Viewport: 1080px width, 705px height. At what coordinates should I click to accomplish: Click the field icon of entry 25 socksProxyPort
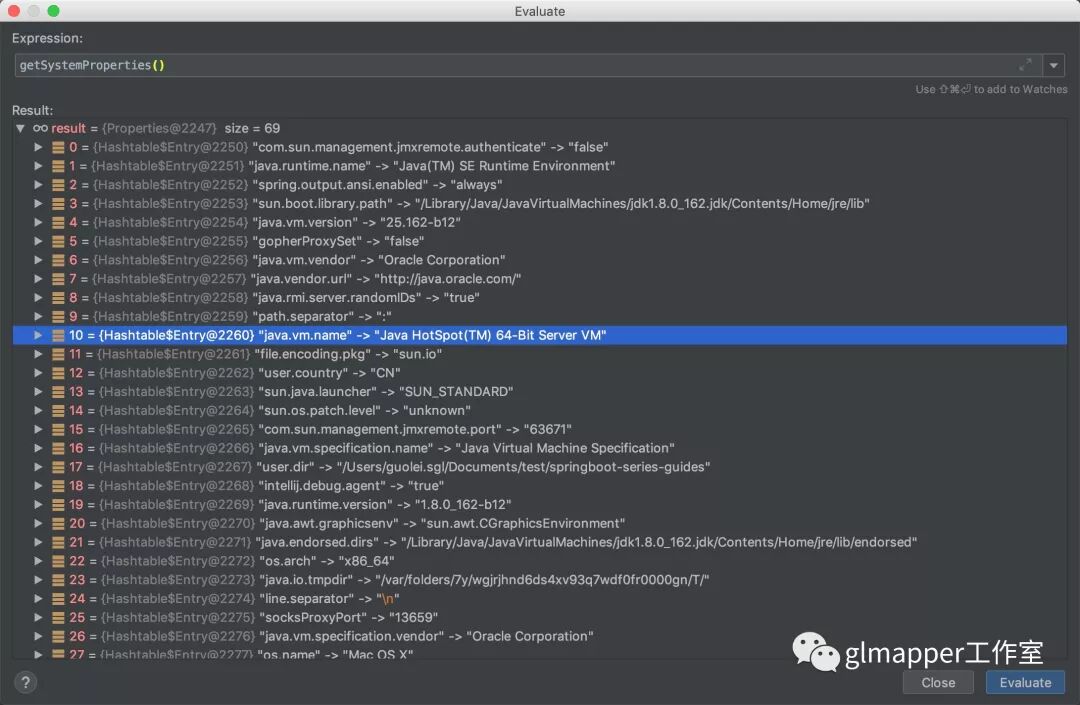[59, 618]
